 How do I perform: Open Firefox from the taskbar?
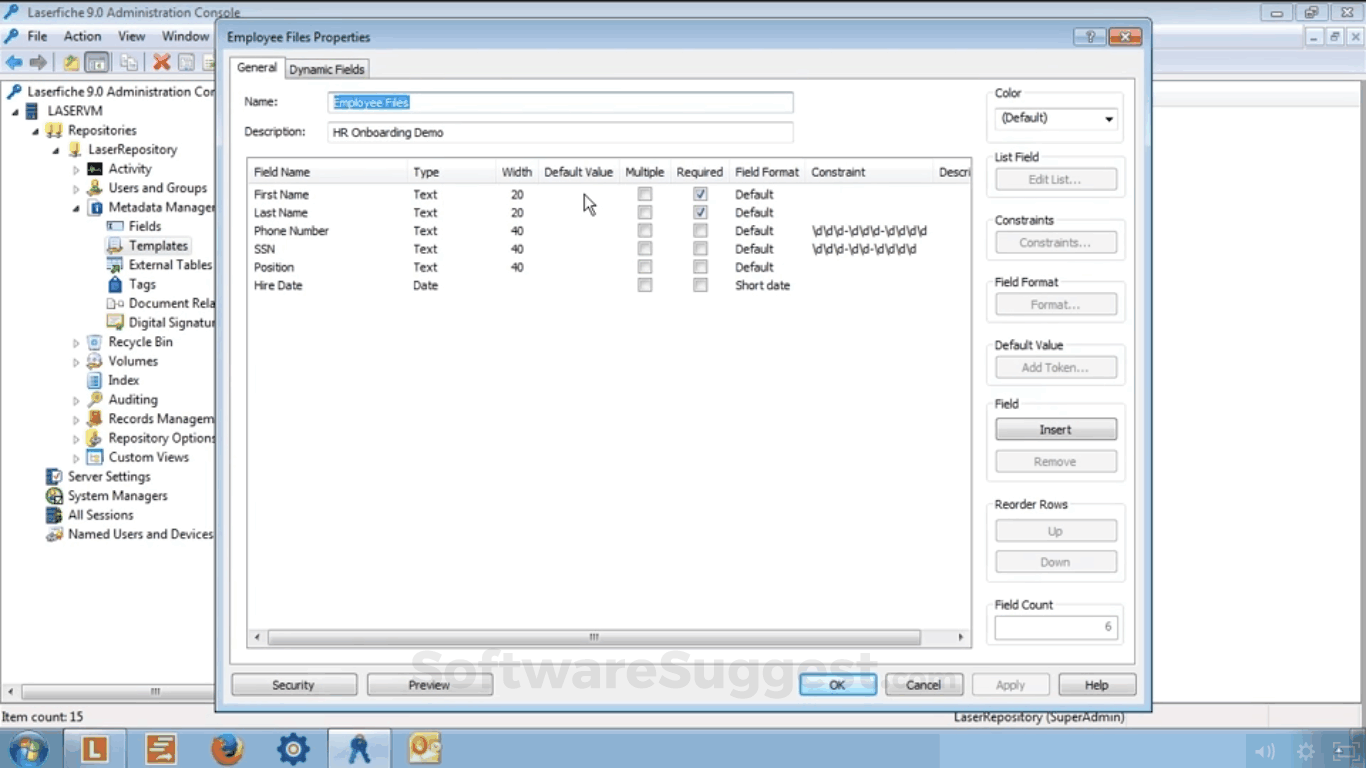[x=227, y=748]
